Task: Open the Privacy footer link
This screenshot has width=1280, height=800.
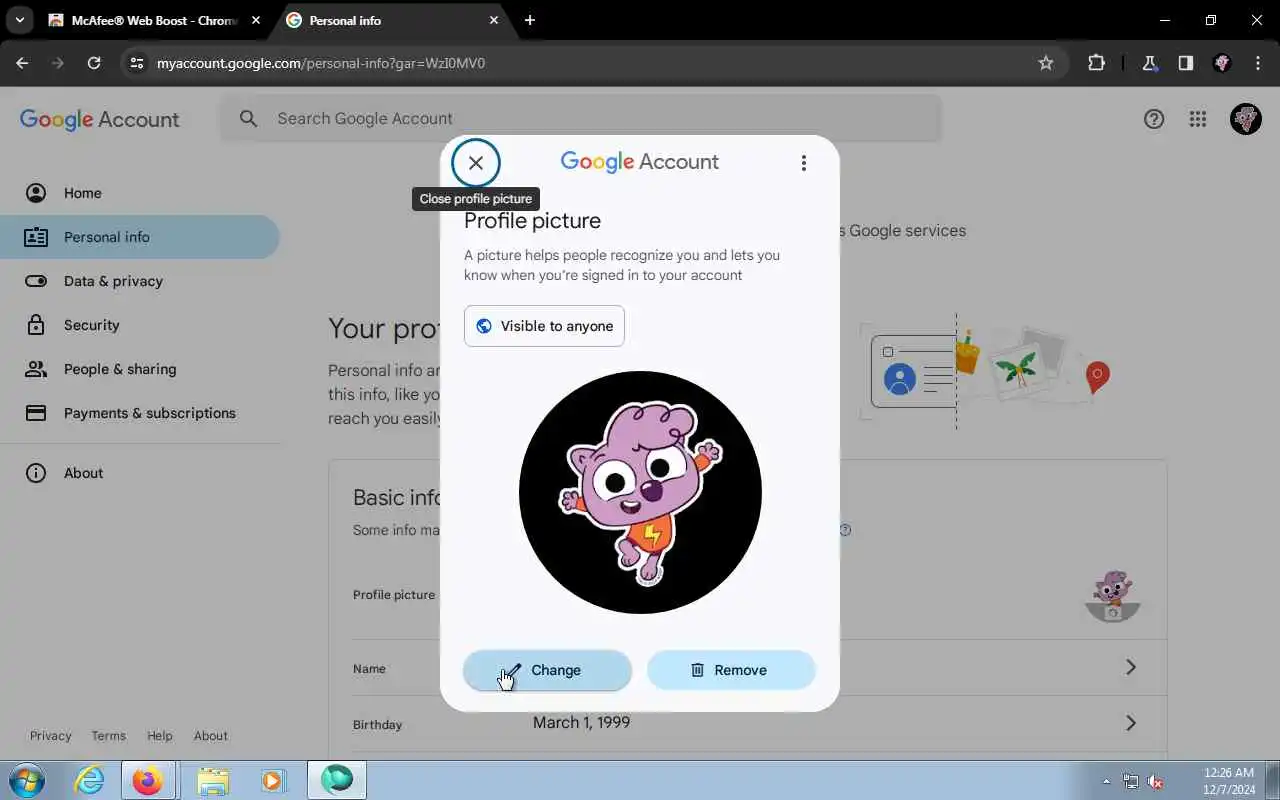Action: (50, 736)
